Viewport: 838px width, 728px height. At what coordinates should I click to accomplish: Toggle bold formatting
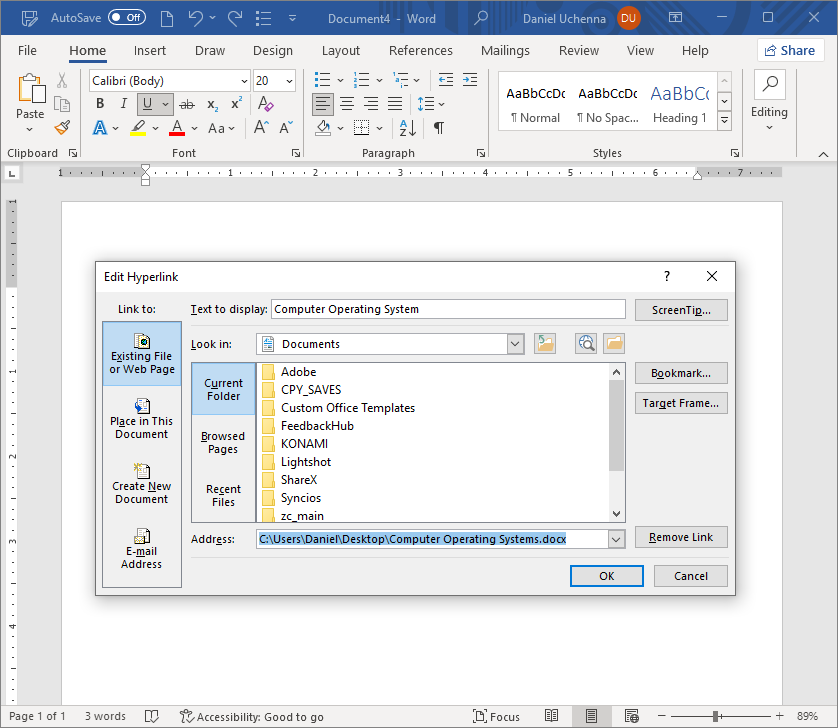coord(99,103)
